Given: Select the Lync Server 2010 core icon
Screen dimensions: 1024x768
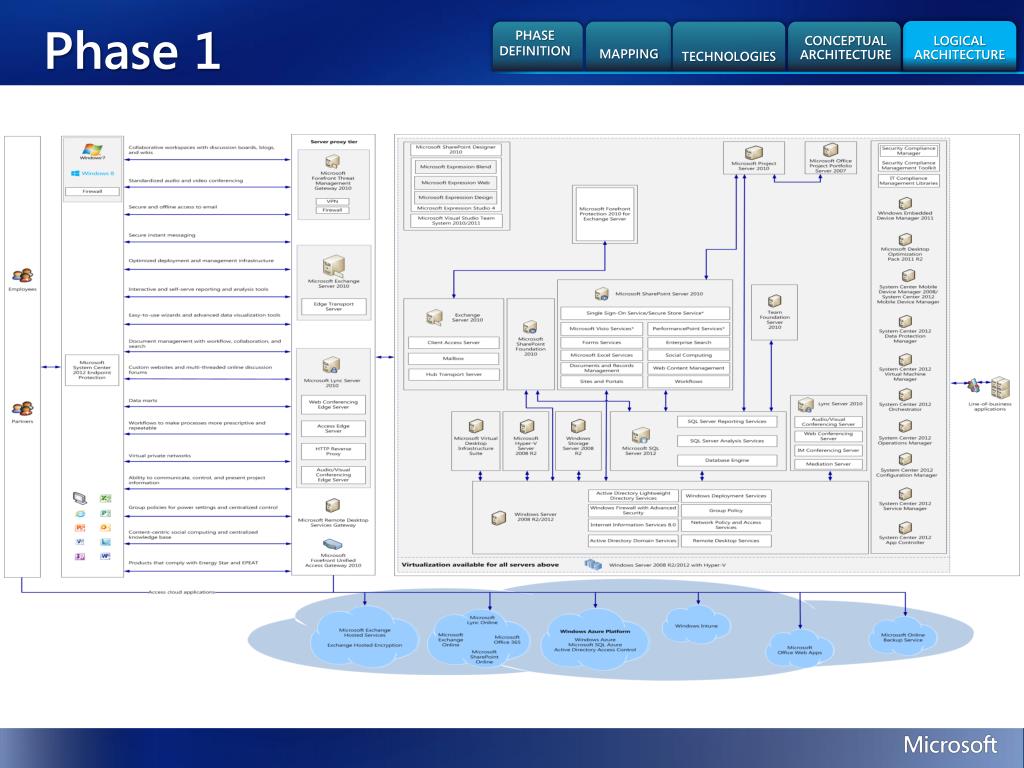Looking at the screenshot, I should coord(805,404).
